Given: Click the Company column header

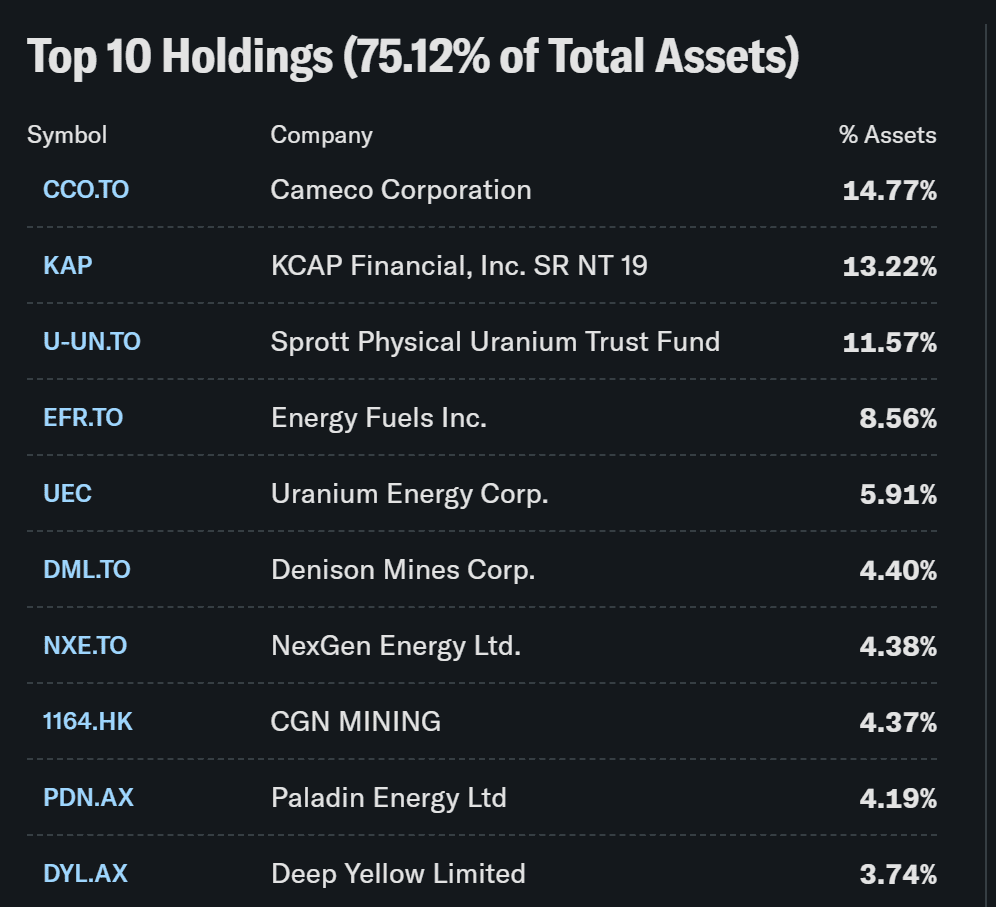Looking at the screenshot, I should click(321, 135).
